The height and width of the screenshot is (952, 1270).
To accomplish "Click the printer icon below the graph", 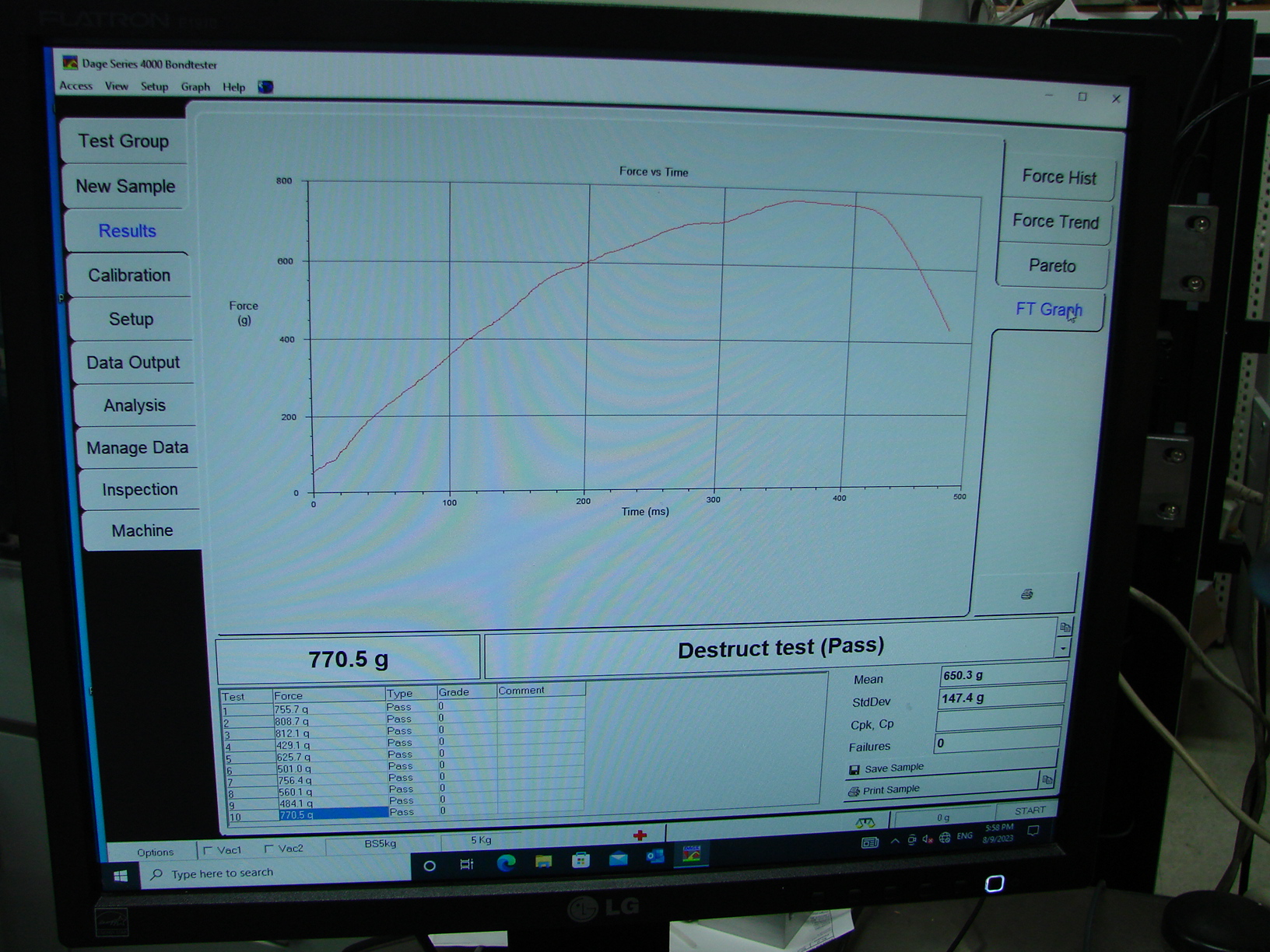I will 1026,594.
